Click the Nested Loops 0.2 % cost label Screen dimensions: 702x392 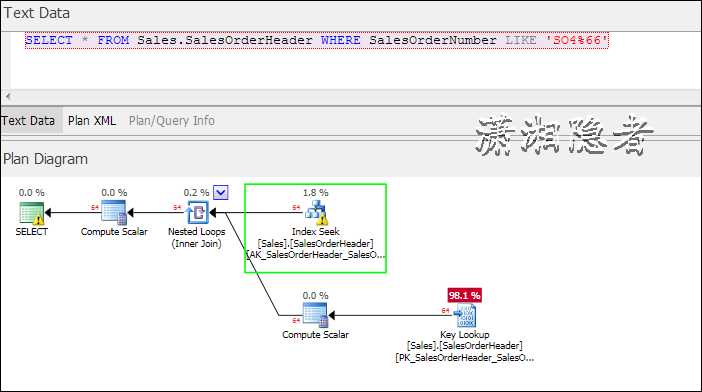(196, 192)
